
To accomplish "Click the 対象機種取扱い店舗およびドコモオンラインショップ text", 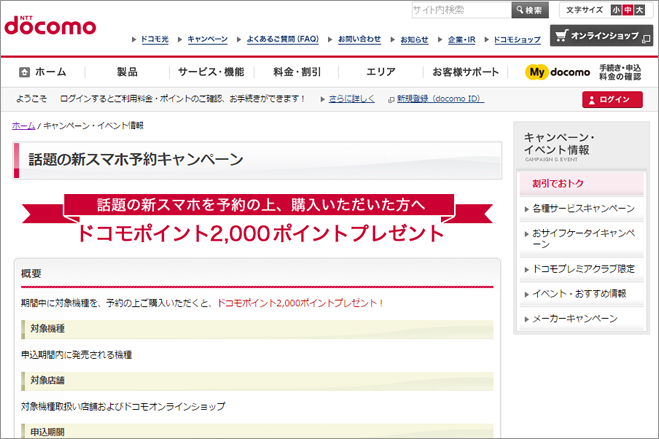I will click(x=123, y=407).
